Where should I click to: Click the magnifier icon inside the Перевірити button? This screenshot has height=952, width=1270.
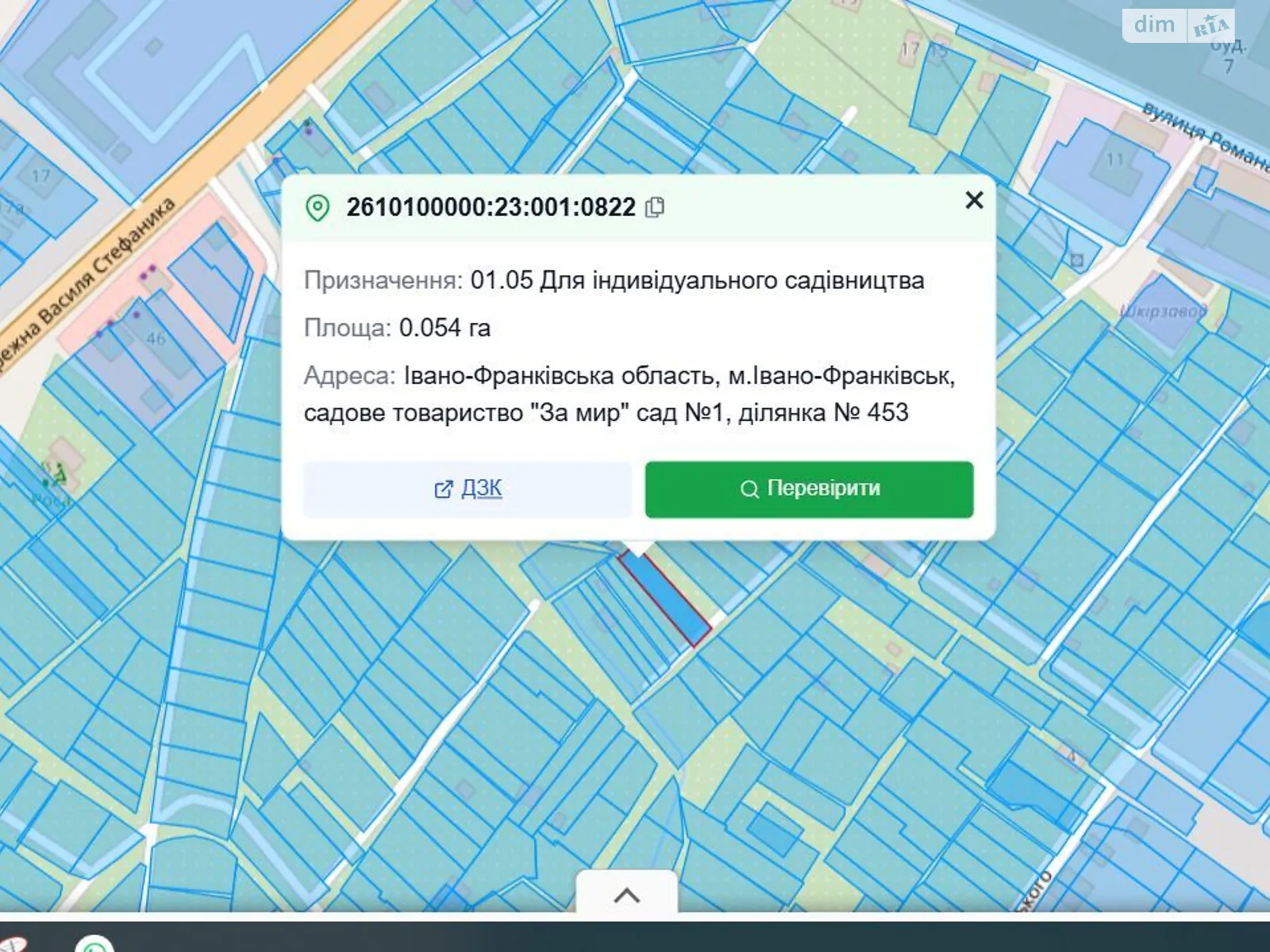pyautogui.click(x=749, y=489)
